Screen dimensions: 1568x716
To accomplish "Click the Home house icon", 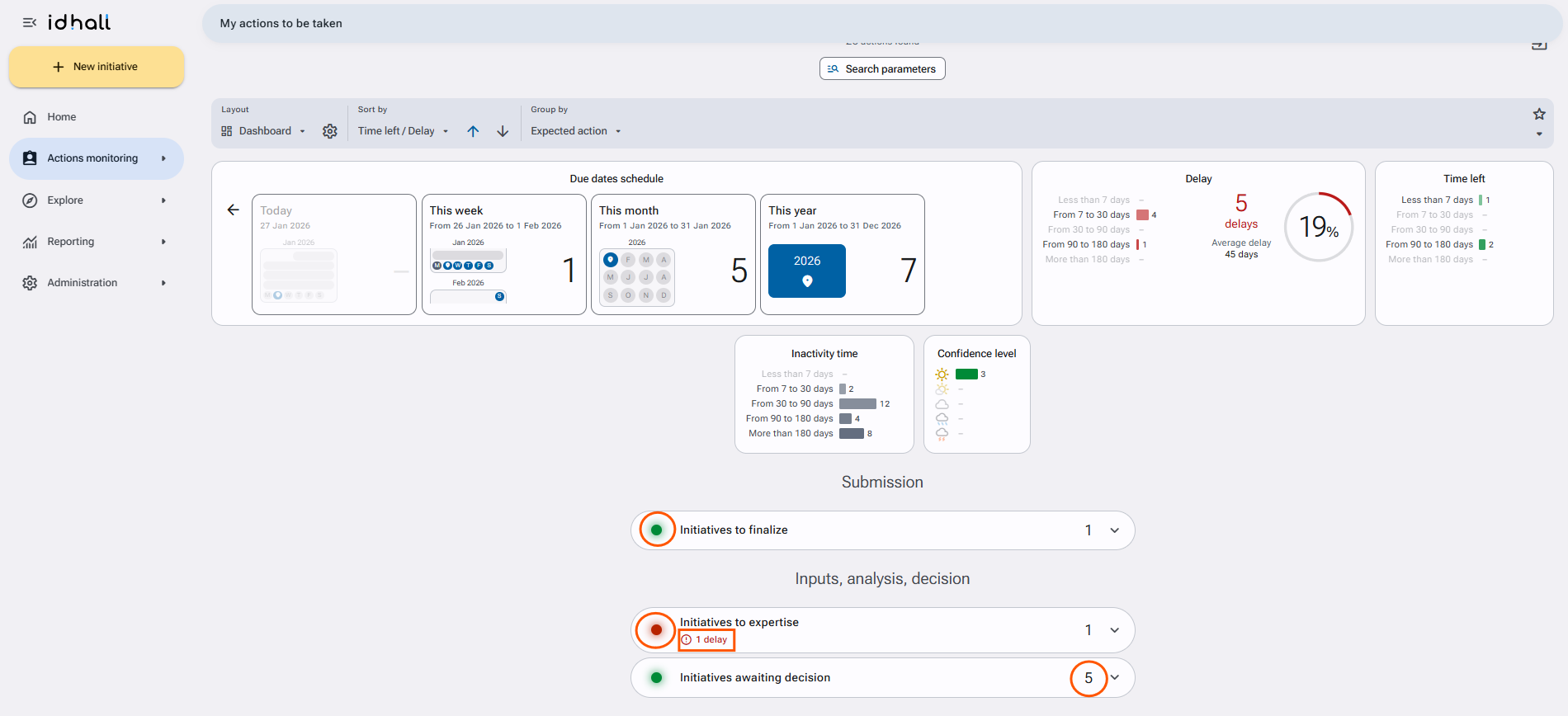I will pos(30,117).
